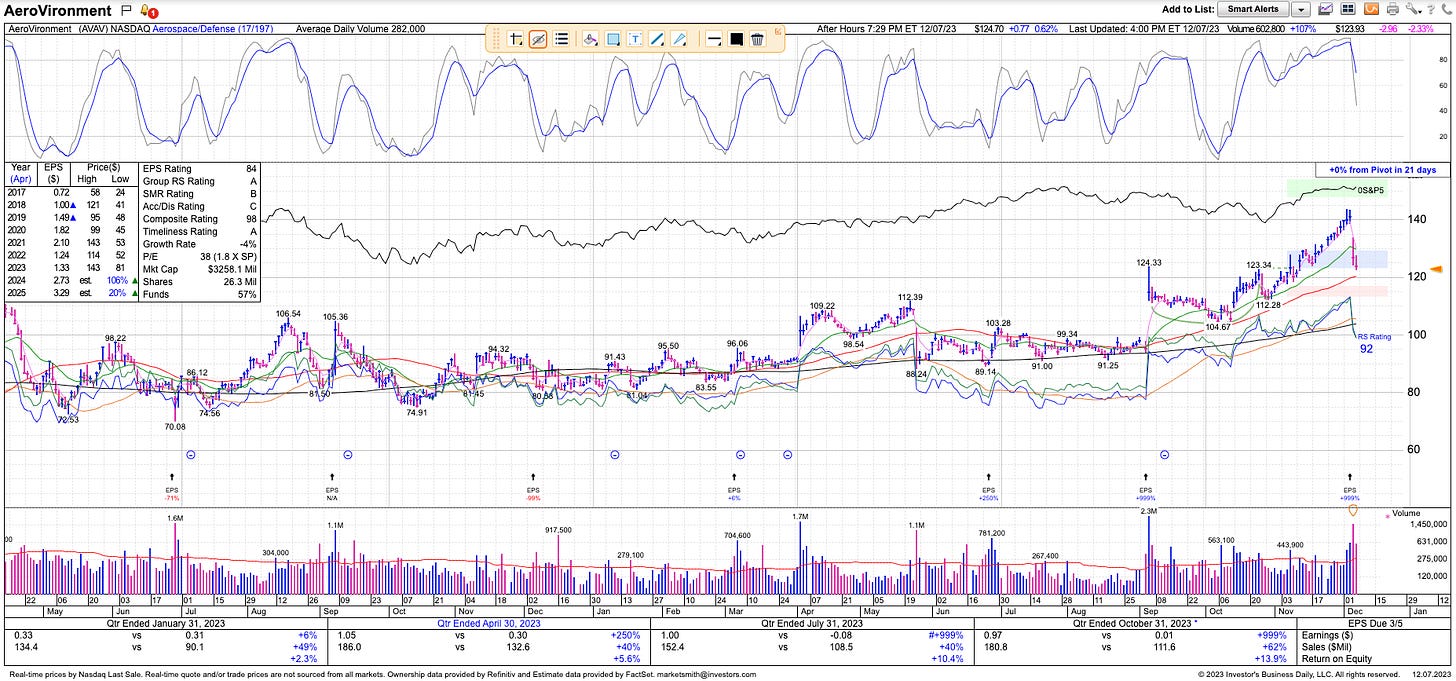Click the orange marker above the volume bars
1456x681 pixels.
pos(1352,511)
